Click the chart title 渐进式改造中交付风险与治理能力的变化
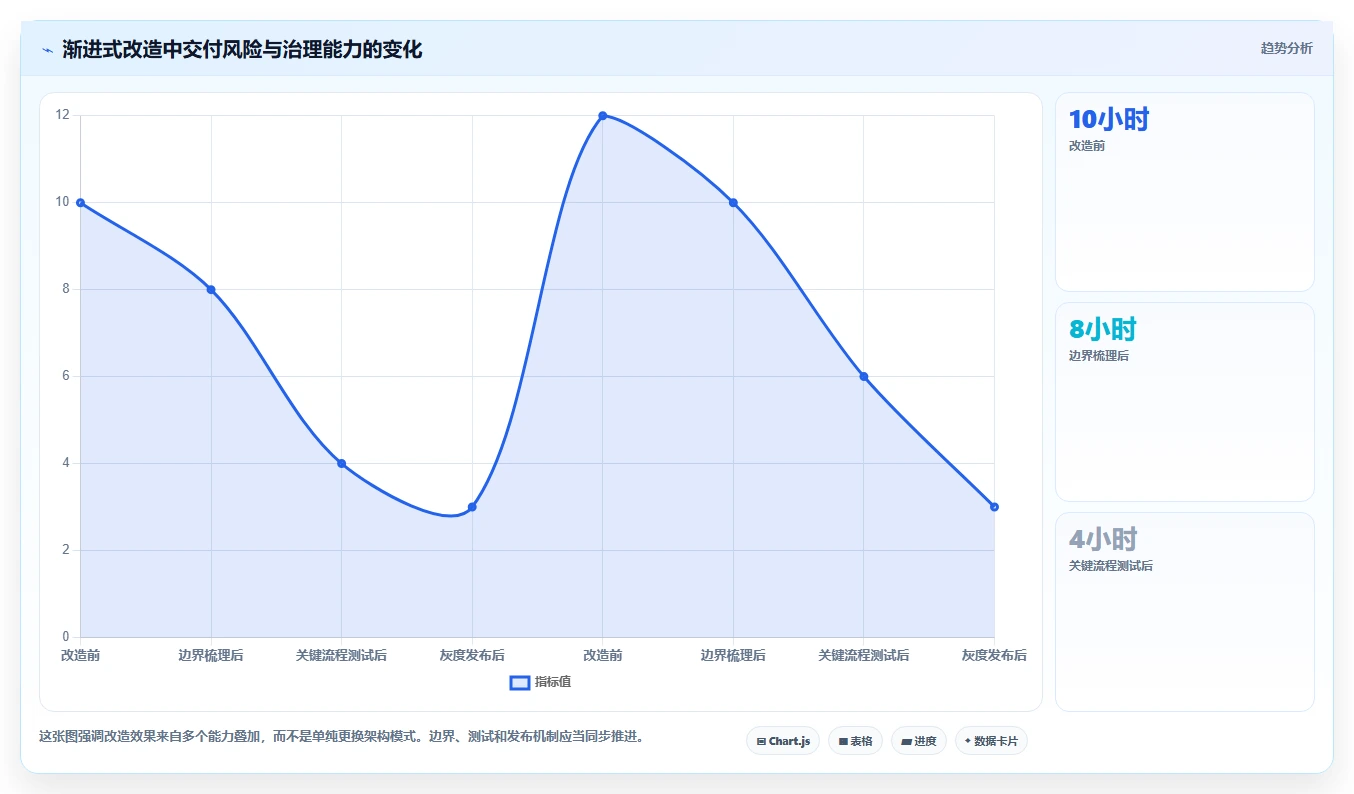1354x794 pixels. [242, 50]
